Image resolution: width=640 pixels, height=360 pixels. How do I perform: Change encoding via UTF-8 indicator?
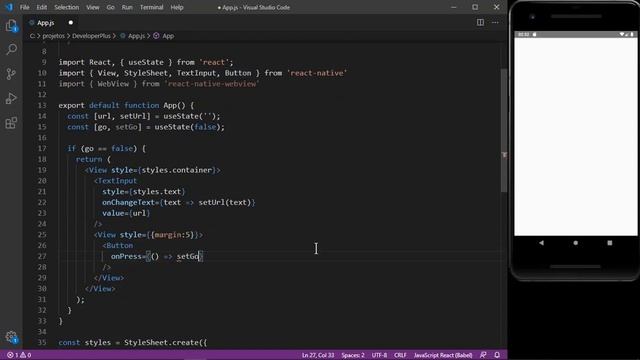pyautogui.click(x=379, y=355)
